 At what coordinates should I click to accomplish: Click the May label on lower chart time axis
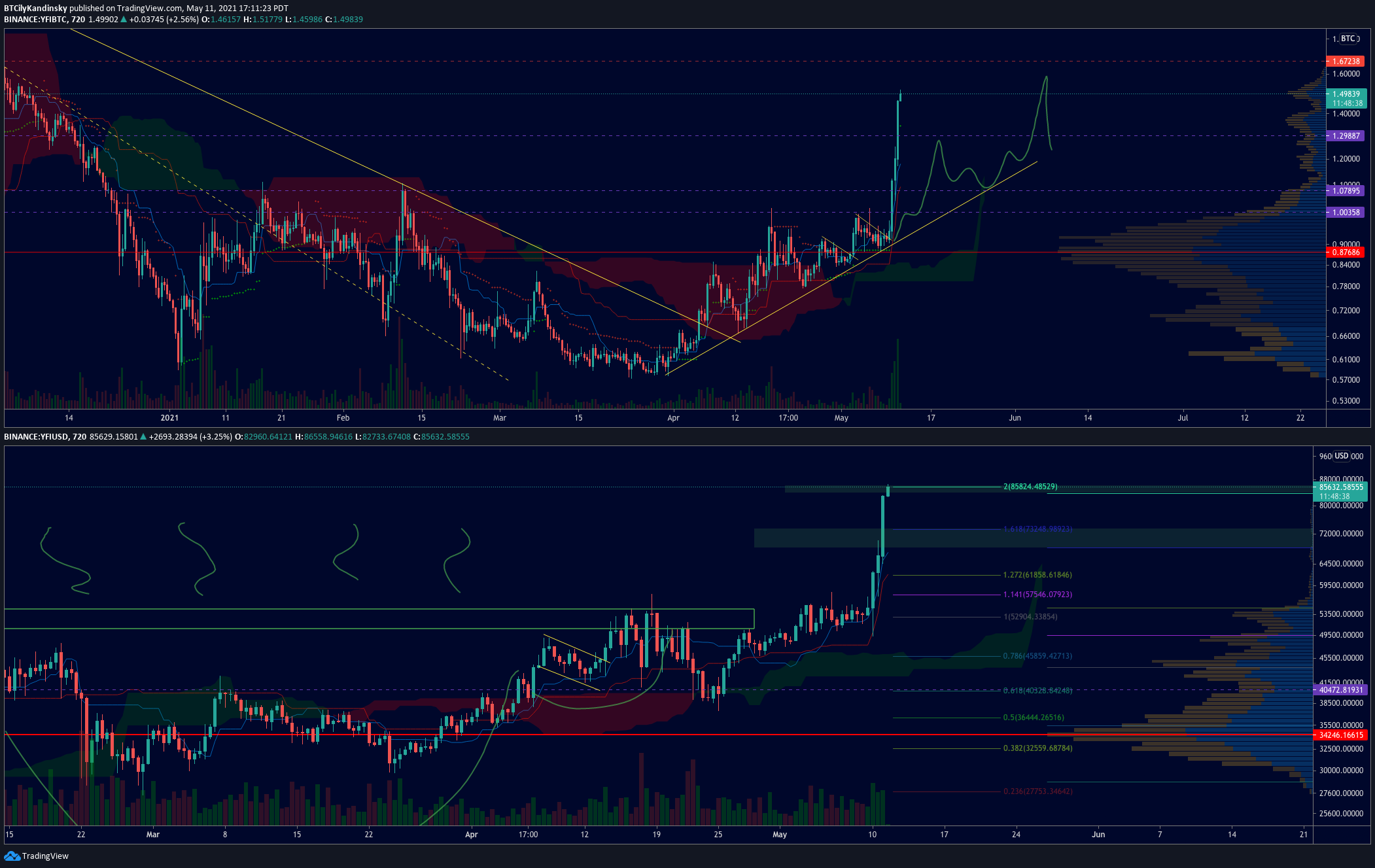[x=780, y=835]
